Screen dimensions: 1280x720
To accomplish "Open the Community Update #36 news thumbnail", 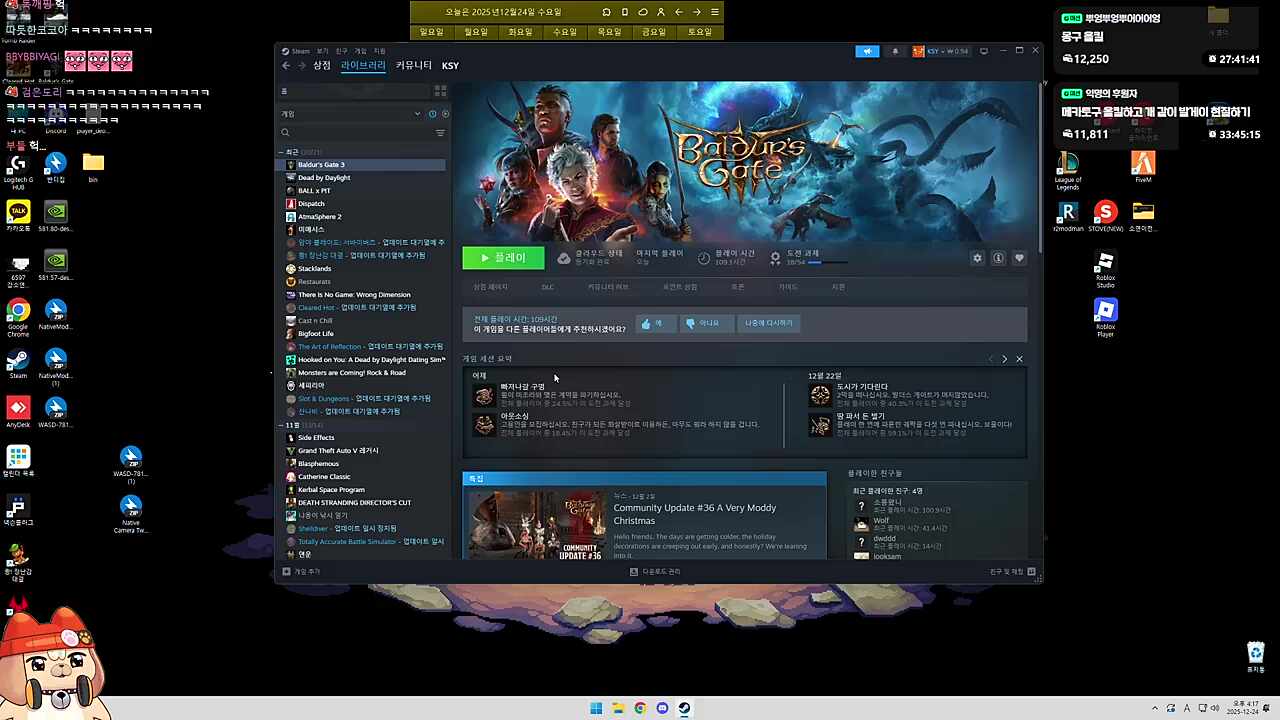I will point(538,524).
